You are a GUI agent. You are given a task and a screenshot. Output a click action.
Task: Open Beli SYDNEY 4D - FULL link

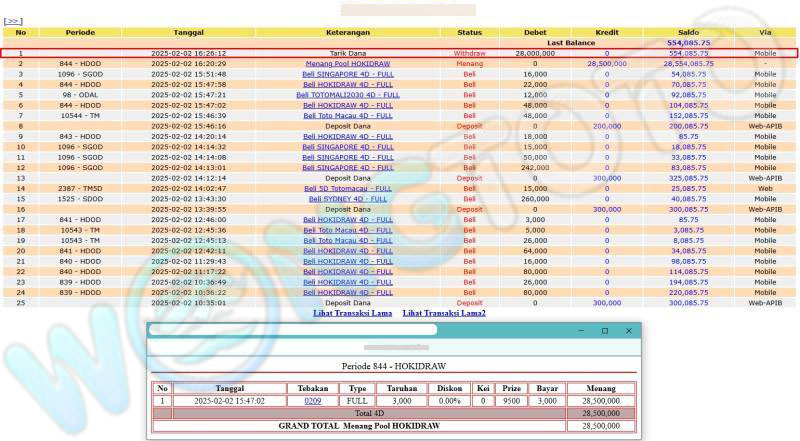[x=347, y=198]
